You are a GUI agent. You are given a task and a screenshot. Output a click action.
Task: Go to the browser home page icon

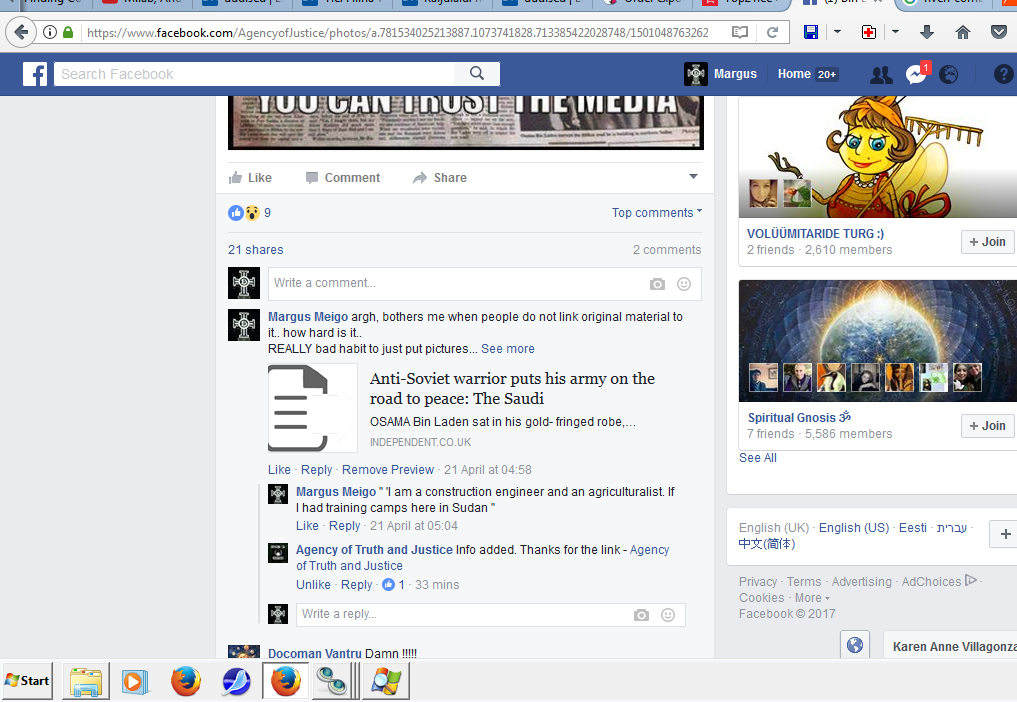(963, 32)
